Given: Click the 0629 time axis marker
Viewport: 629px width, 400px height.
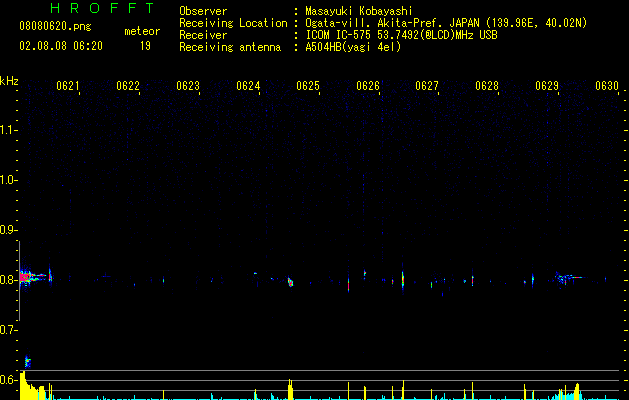Looking at the screenshot, I should click(x=547, y=86).
